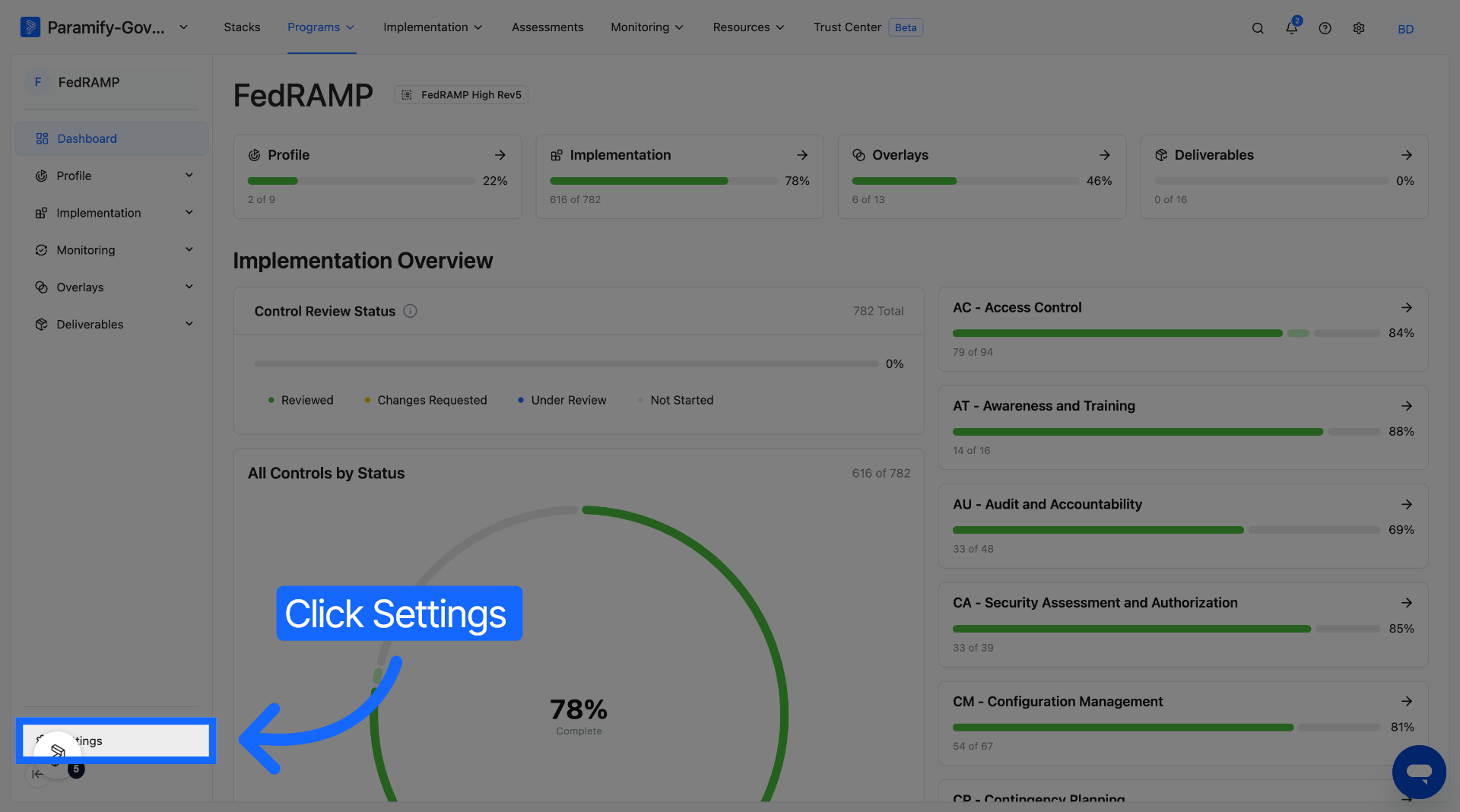The width and height of the screenshot is (1460, 812).
Task: Collapse the sidebar with the arrow icon
Action: 37,774
